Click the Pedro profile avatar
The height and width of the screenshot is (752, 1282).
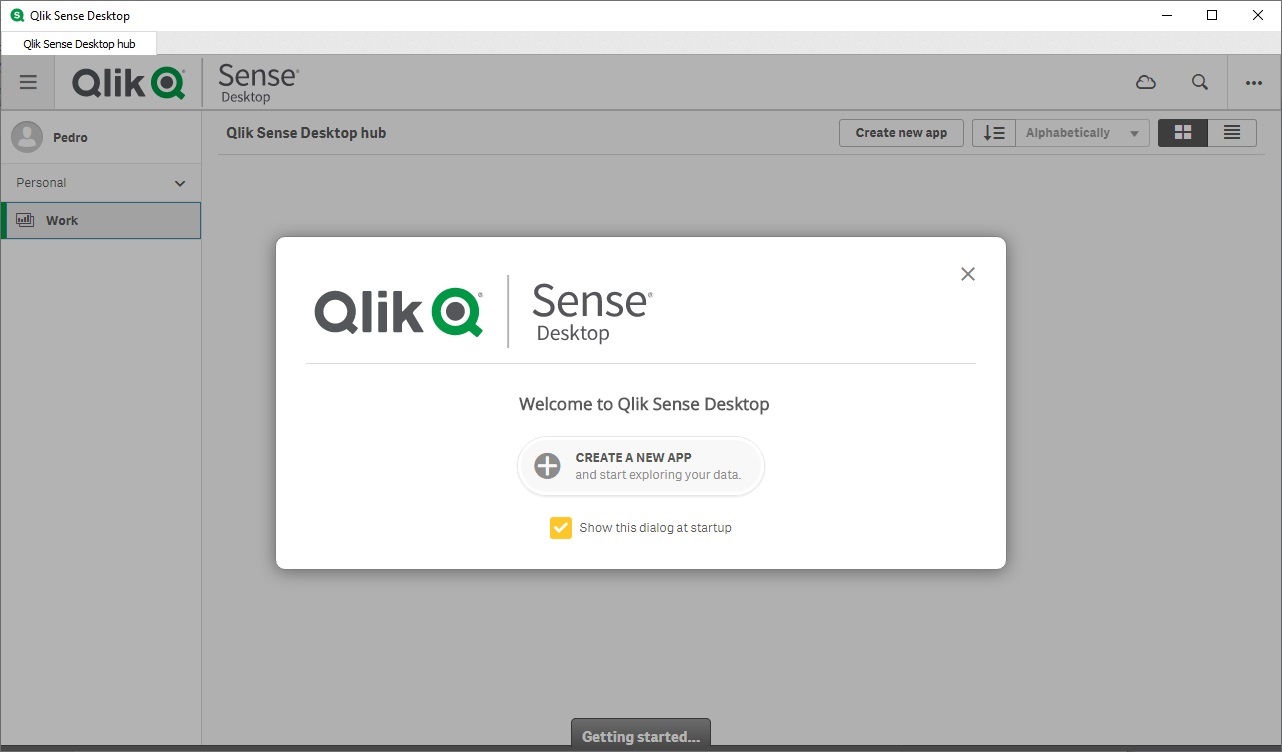point(27,136)
